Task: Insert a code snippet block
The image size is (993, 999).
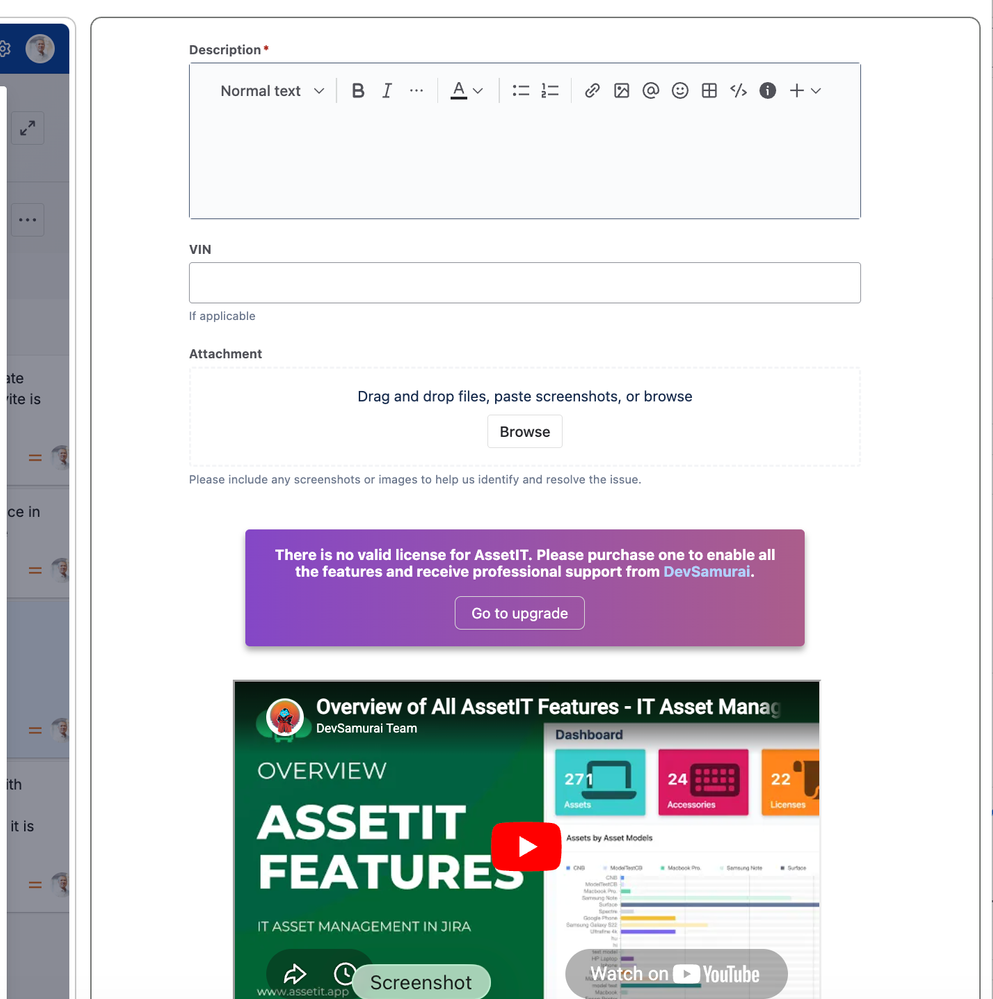Action: (738, 90)
